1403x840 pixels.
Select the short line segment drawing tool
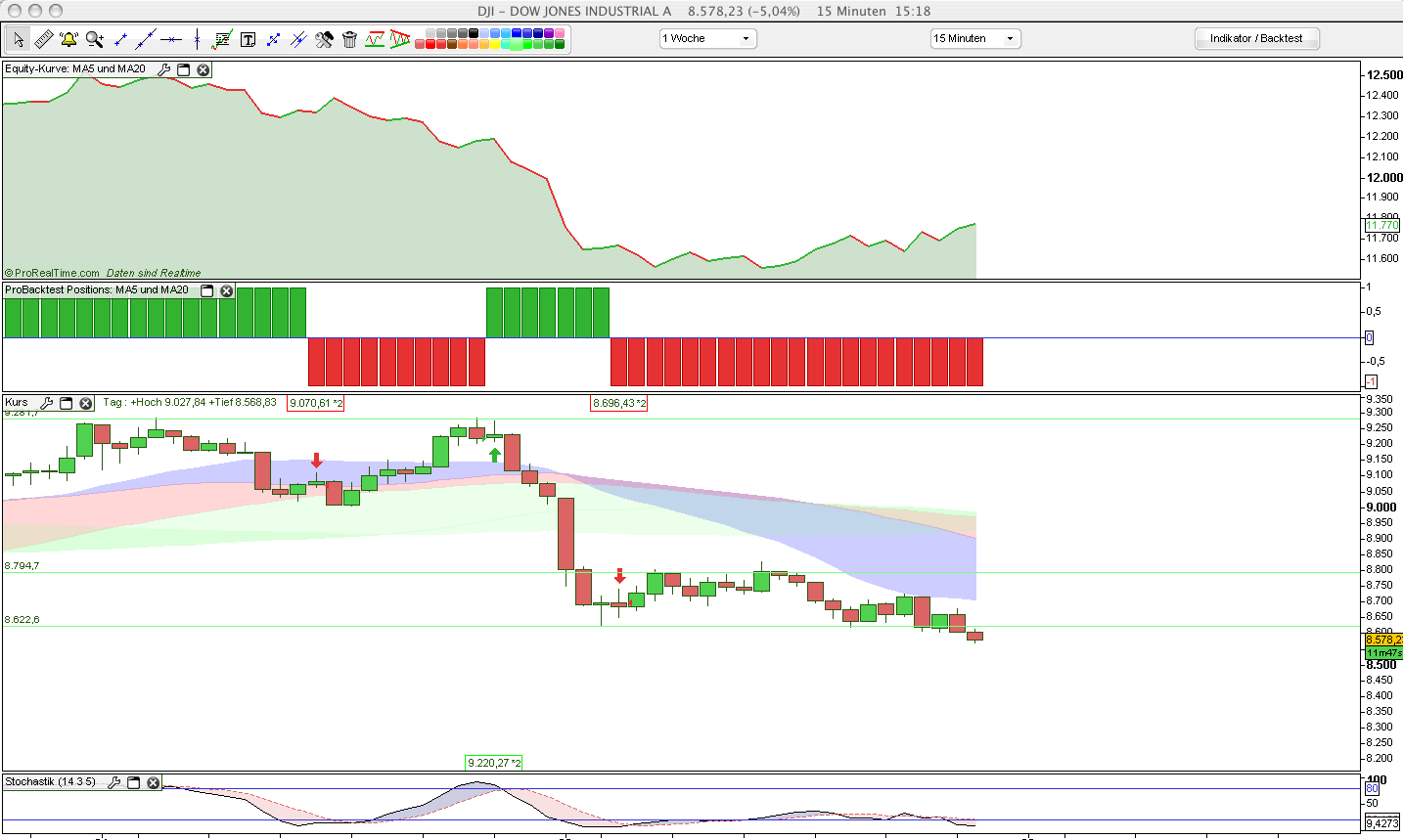tap(120, 39)
